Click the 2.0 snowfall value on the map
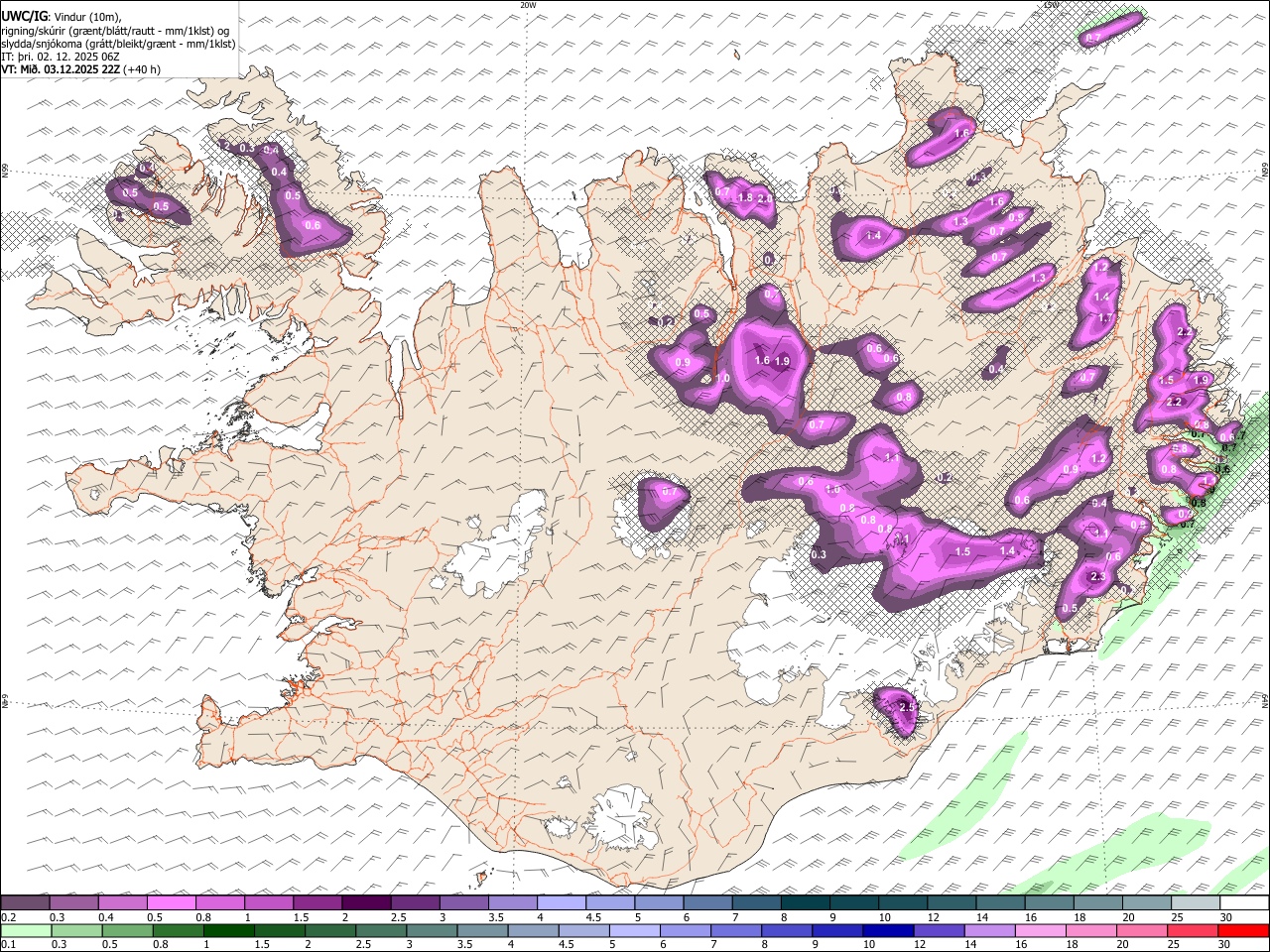Screen dimensions: 1270x952 pyautogui.click(x=764, y=198)
